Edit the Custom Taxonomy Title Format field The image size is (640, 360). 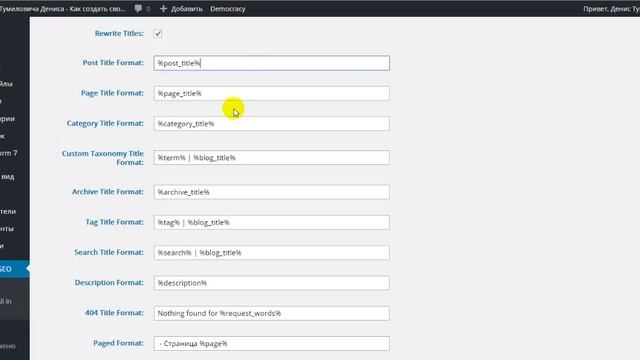[x=271, y=158]
